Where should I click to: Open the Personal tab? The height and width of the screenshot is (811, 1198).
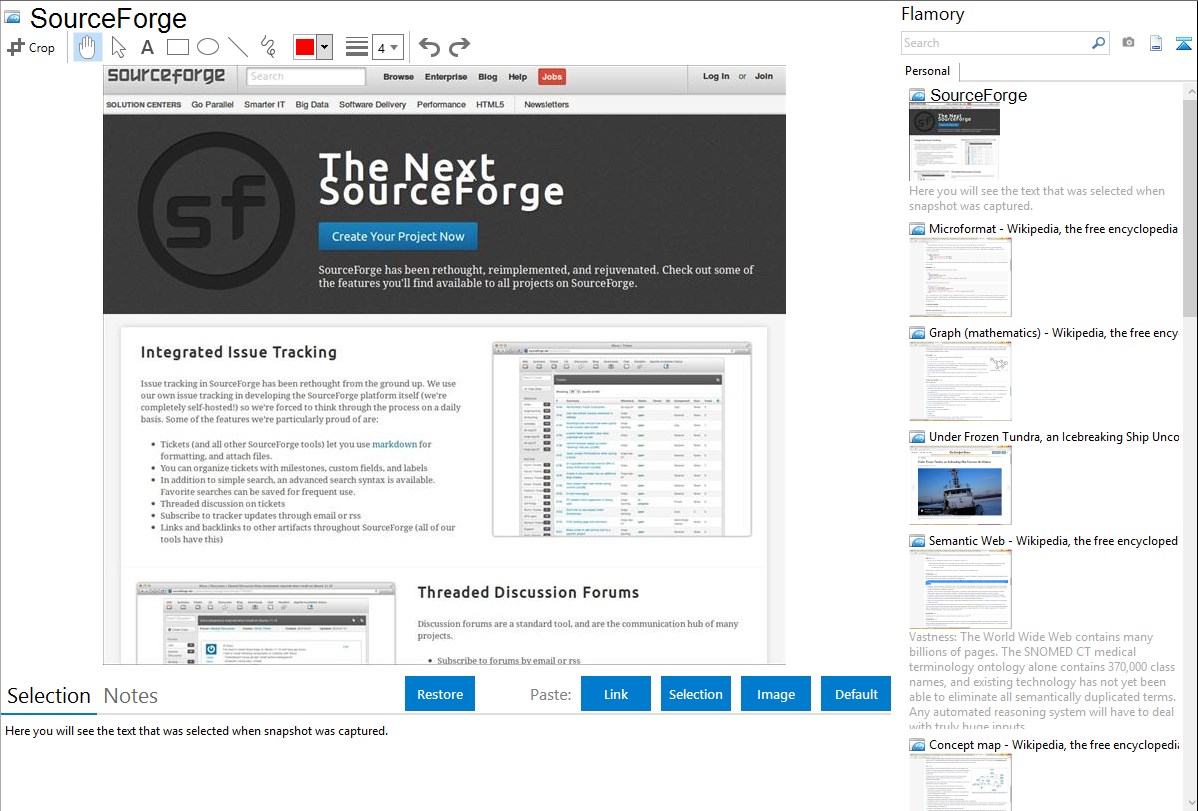click(928, 71)
